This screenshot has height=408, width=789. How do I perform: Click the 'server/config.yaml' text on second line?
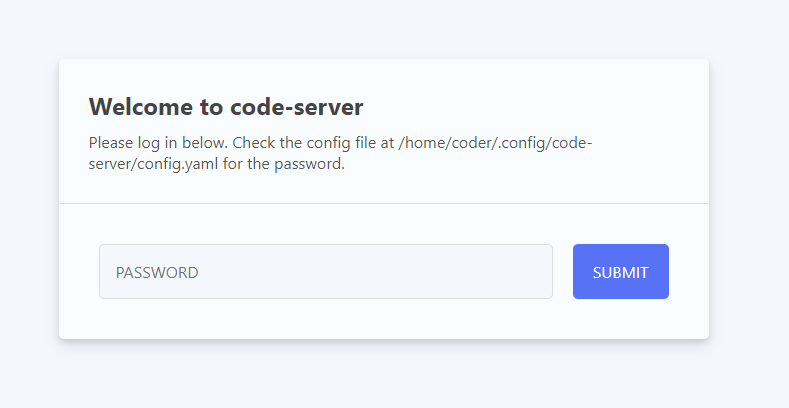coord(153,164)
